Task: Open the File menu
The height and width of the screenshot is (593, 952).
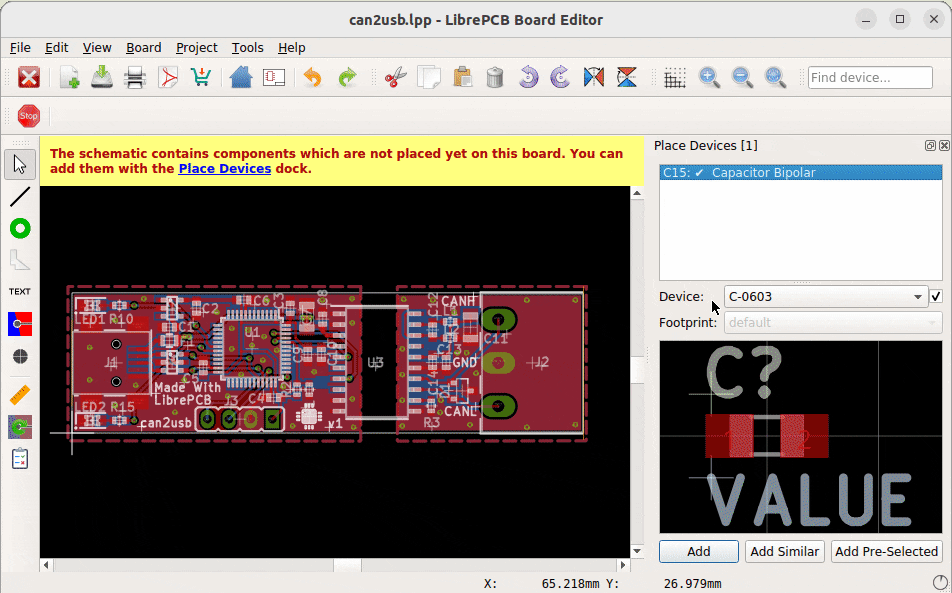Action: click(x=20, y=47)
